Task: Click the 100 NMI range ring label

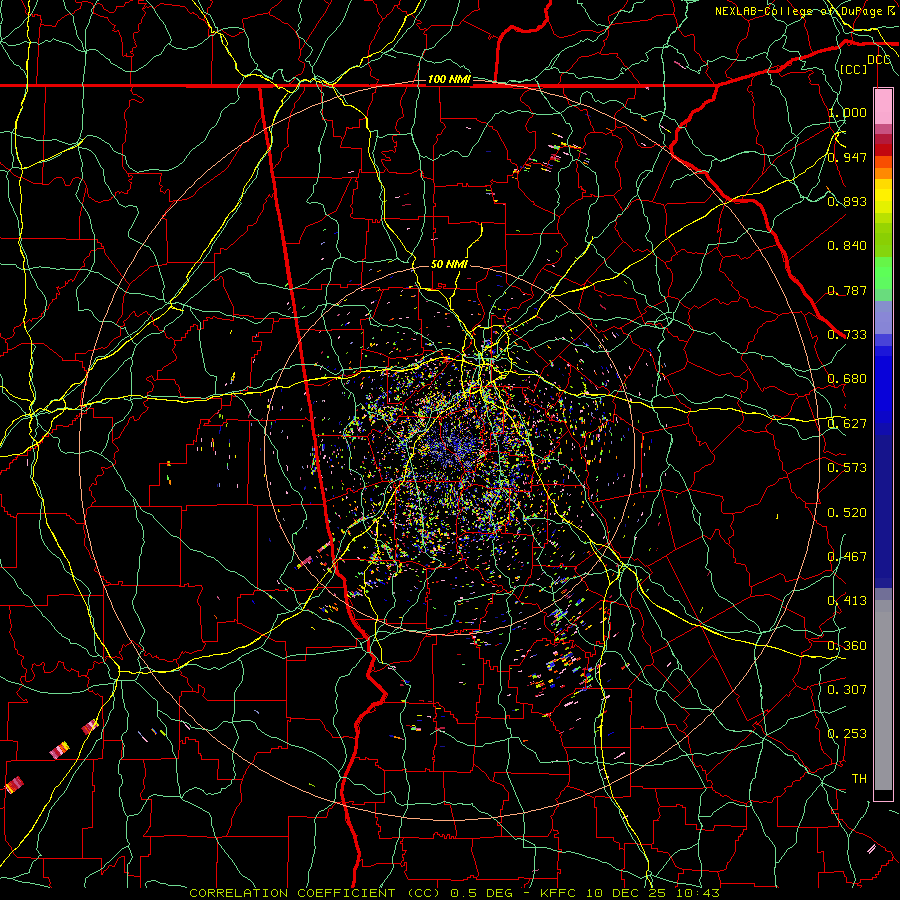Action: click(x=449, y=79)
